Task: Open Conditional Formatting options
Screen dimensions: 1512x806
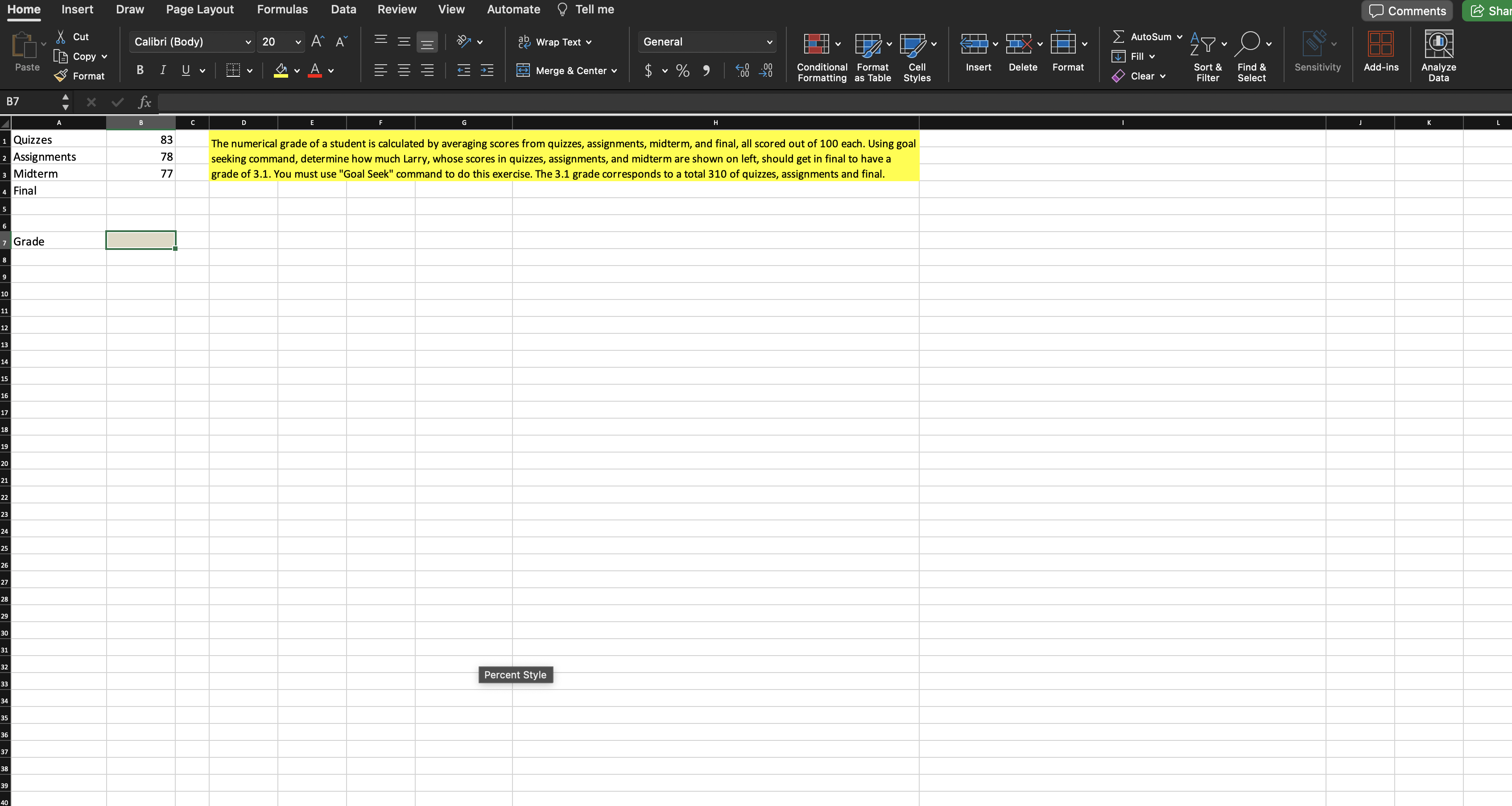Action: [x=821, y=56]
